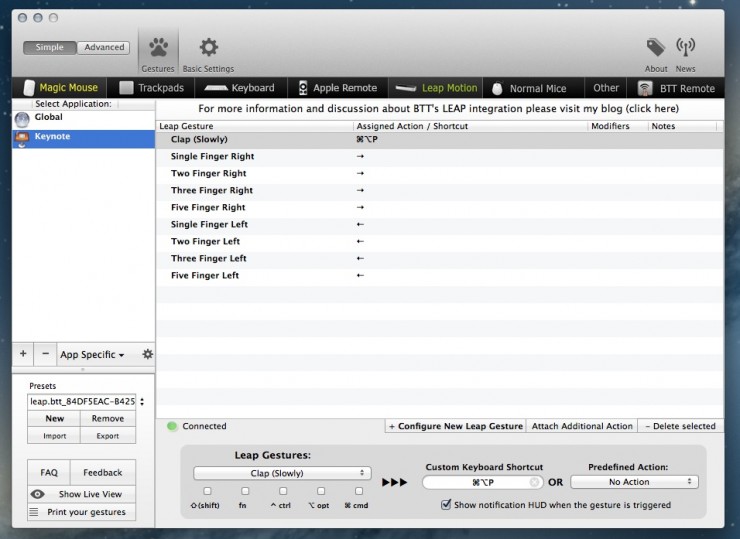This screenshot has height=539, width=740.
Task: Open the Feedback button
Action: click(103, 472)
